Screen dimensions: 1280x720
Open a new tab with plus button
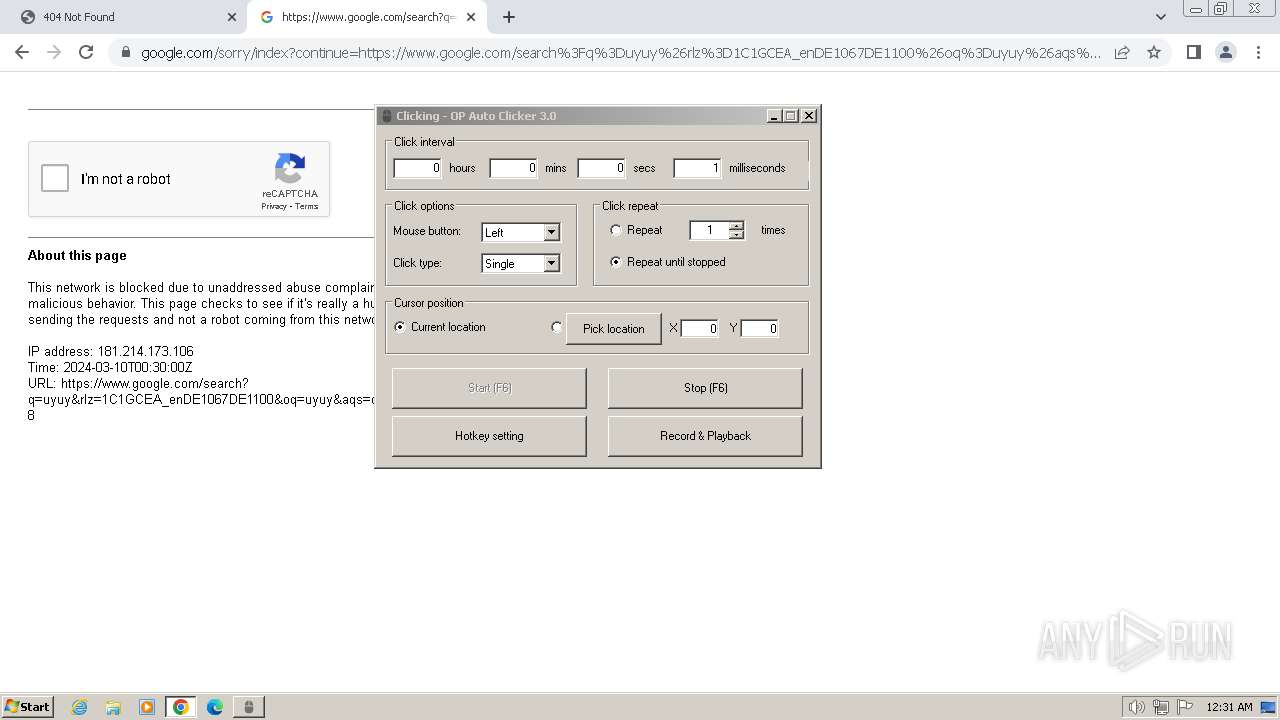point(509,17)
